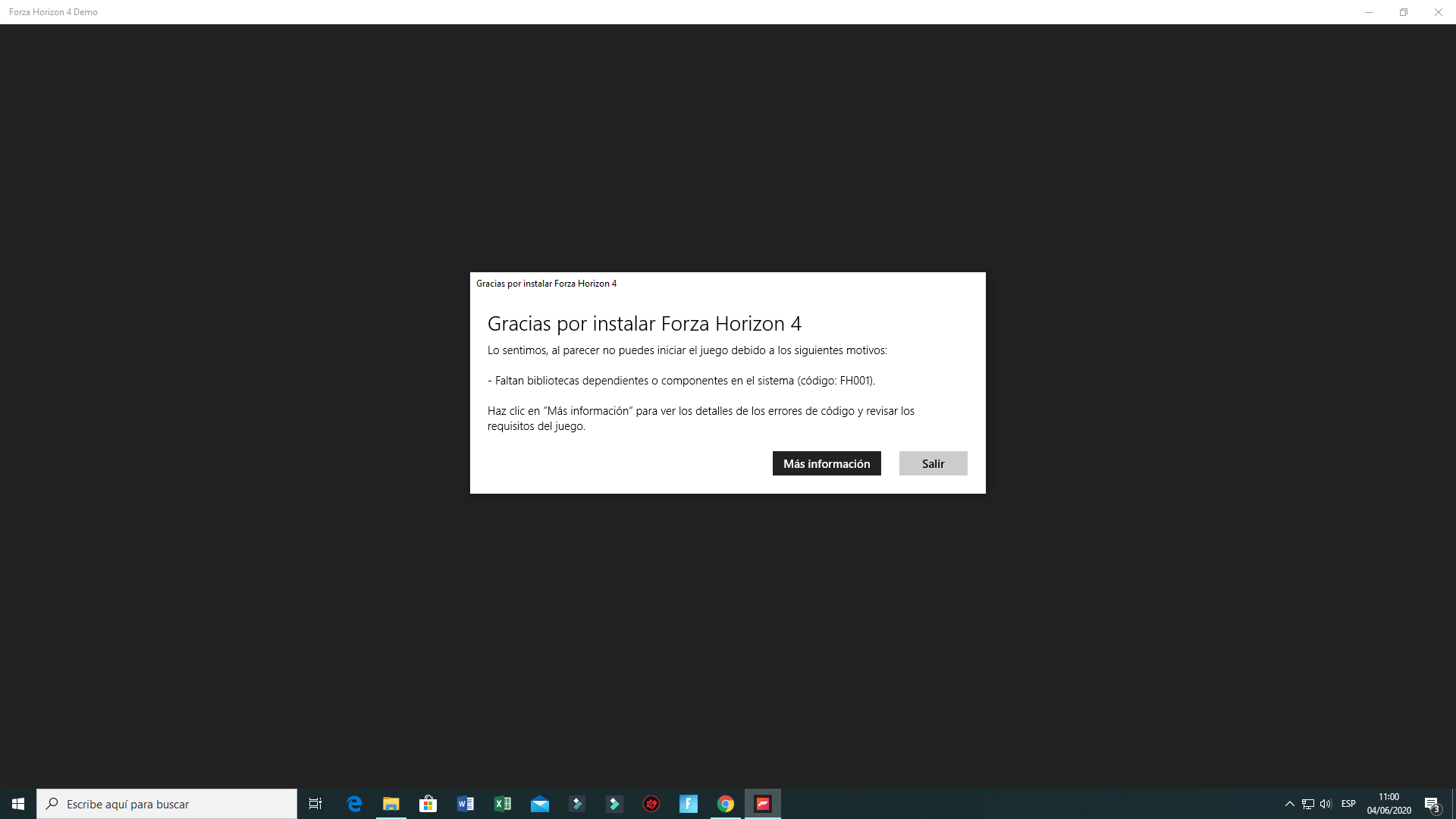Click the Forza Horizon 4 taskbar icon

763,804
